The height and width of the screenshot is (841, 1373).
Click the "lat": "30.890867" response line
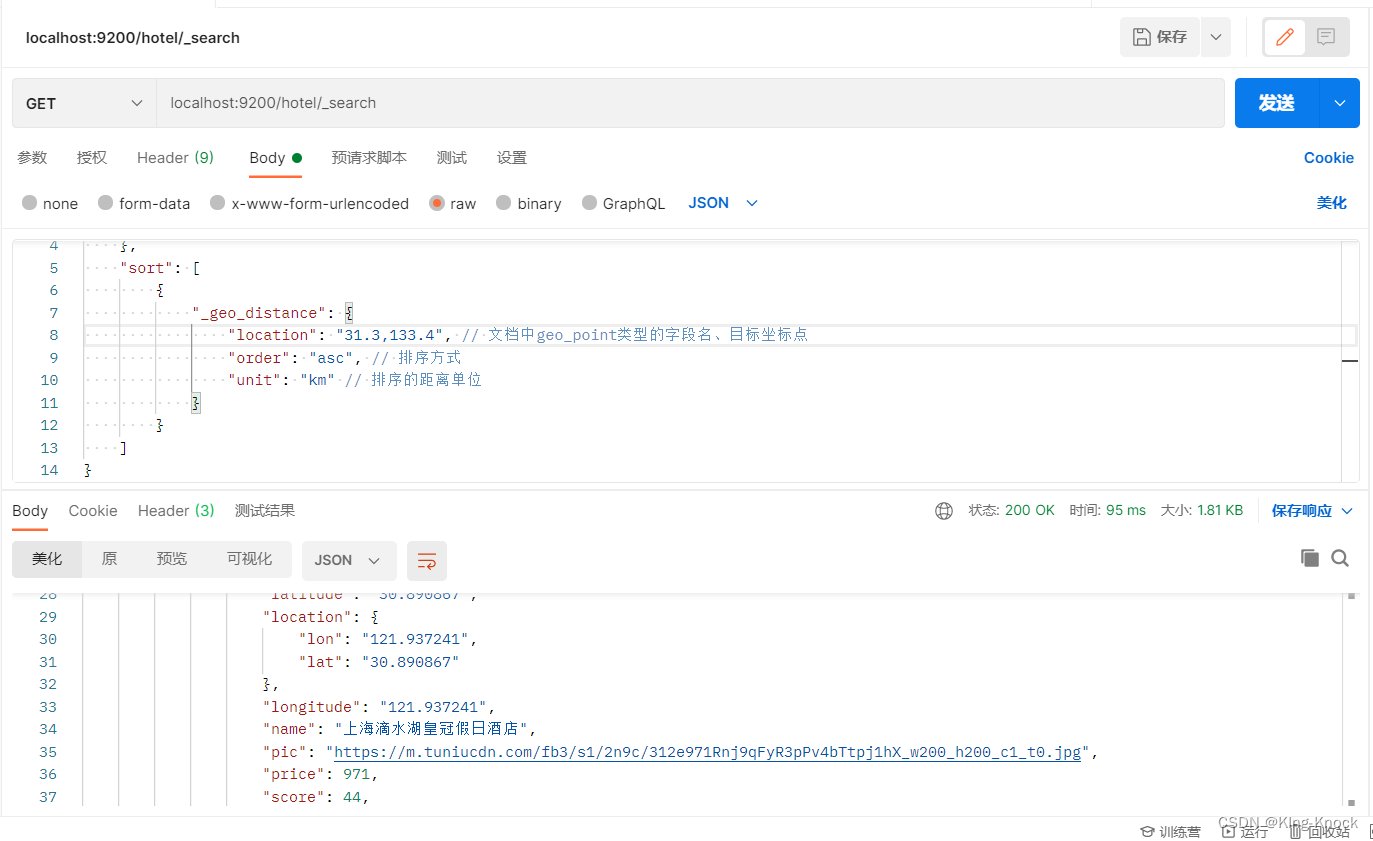[379, 662]
